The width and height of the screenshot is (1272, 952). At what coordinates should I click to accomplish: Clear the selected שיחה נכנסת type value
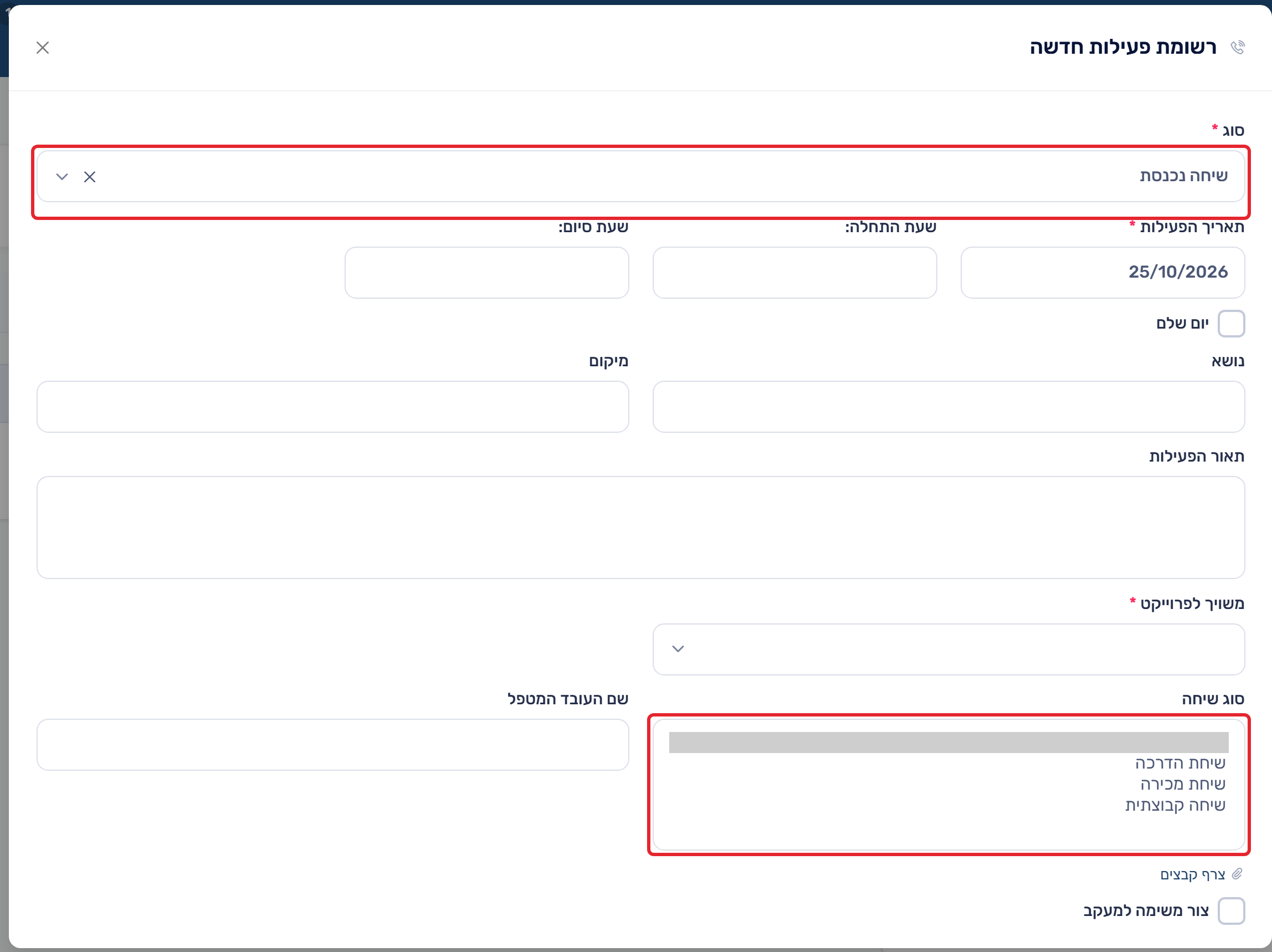pos(90,177)
